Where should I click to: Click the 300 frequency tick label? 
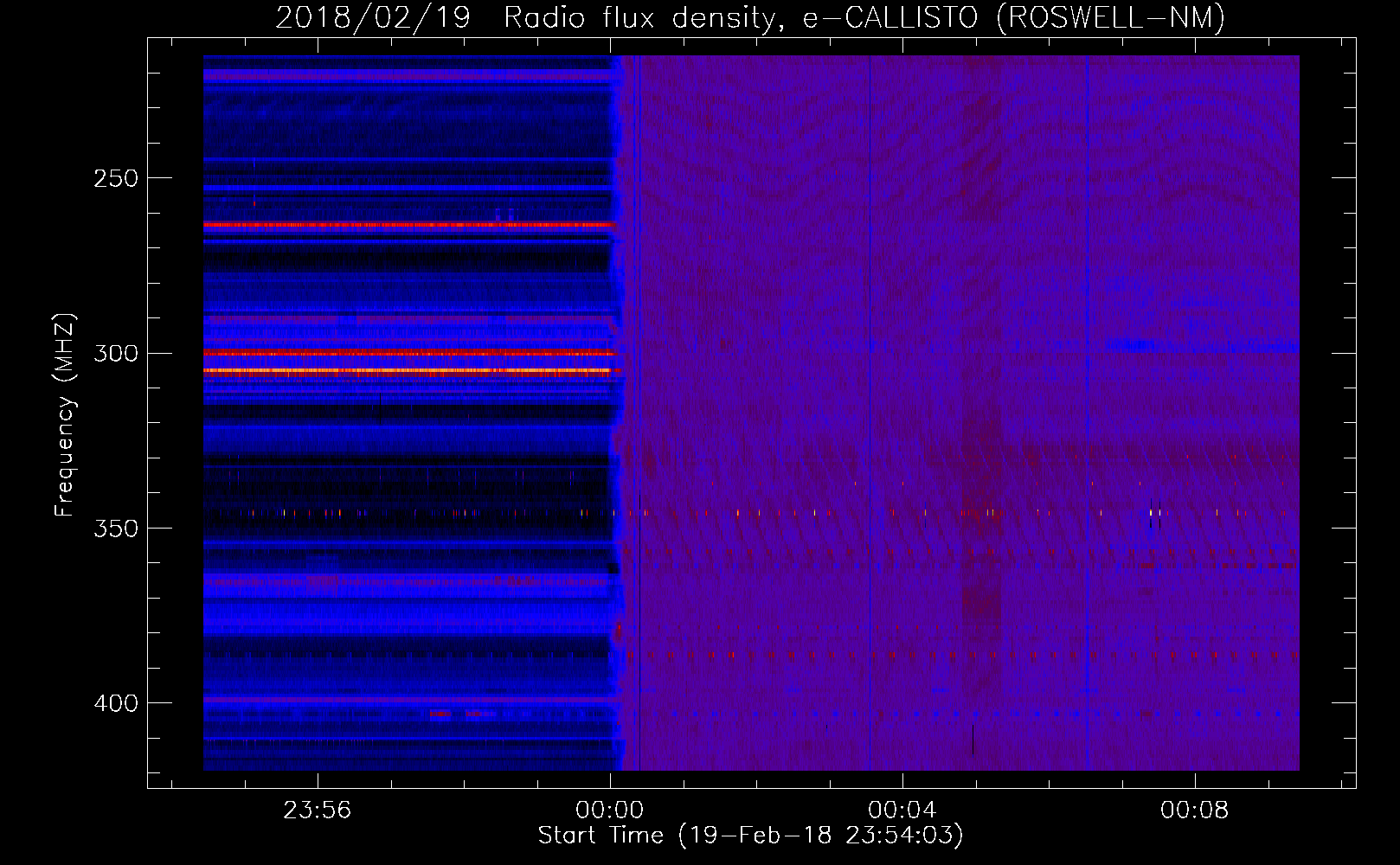pos(116,354)
